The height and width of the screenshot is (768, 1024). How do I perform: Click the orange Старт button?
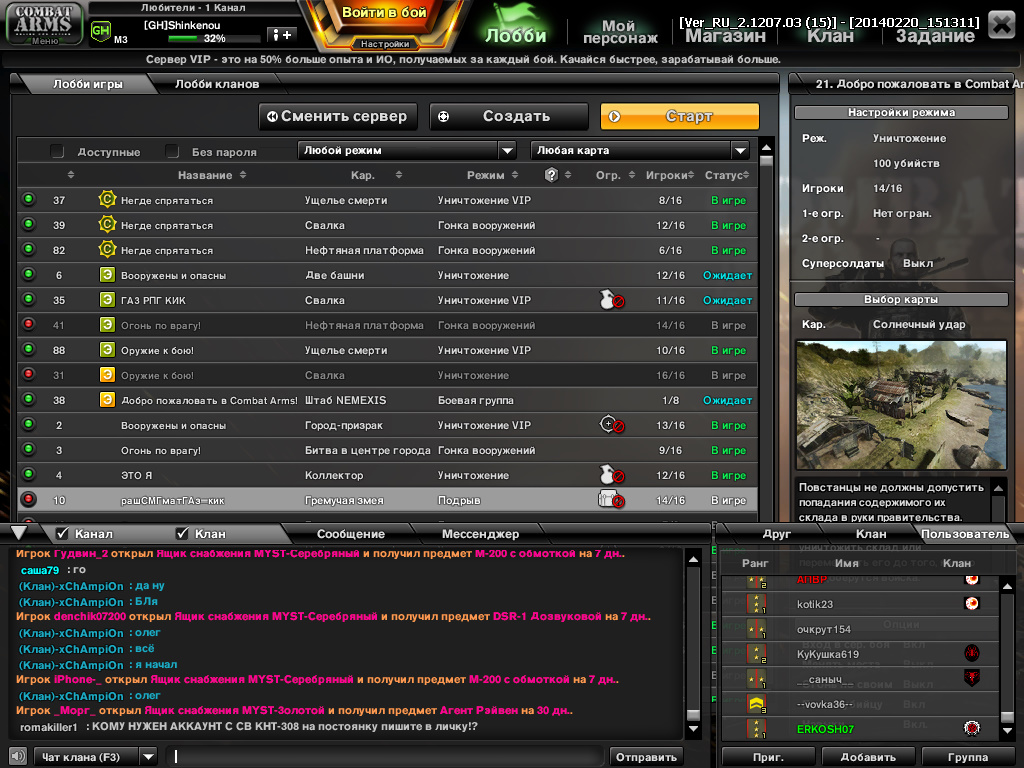coord(680,116)
